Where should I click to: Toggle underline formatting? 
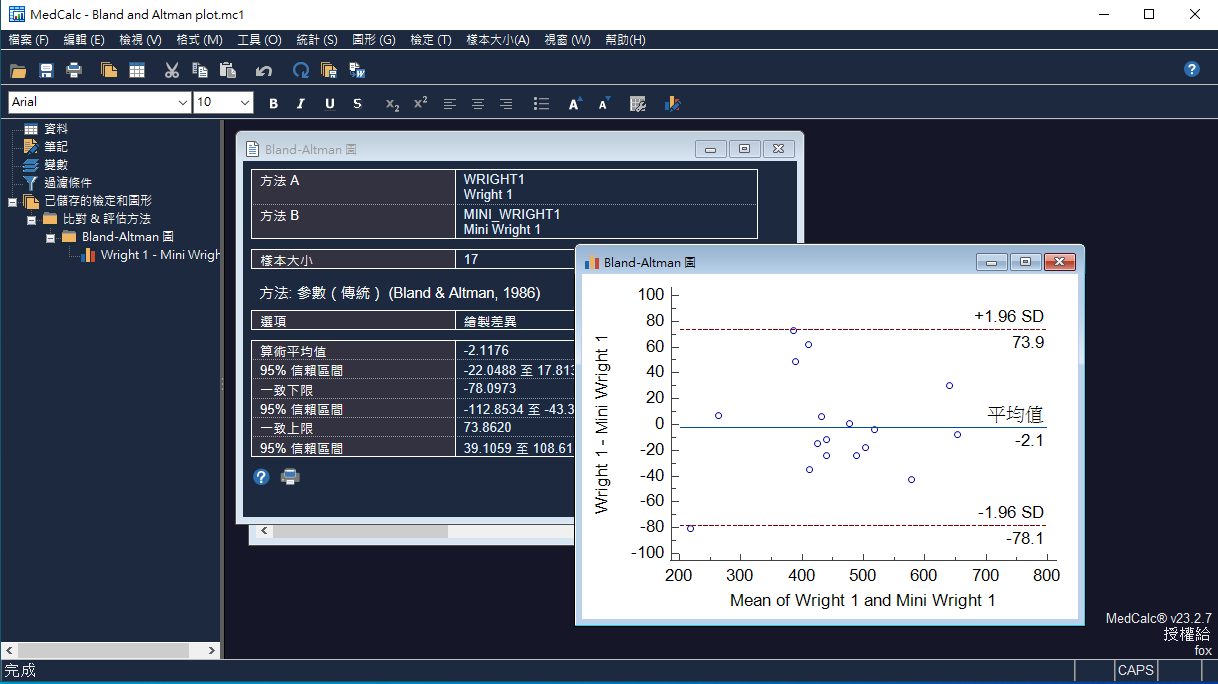(x=330, y=103)
